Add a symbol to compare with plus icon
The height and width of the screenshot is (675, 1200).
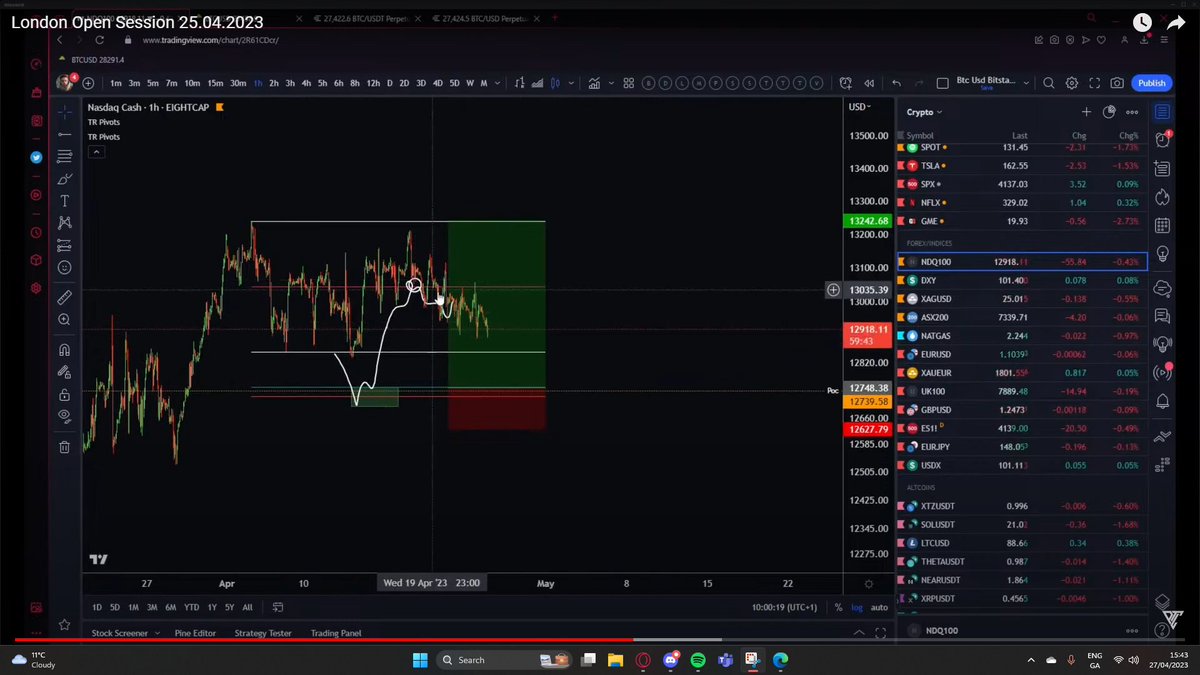pos(89,83)
